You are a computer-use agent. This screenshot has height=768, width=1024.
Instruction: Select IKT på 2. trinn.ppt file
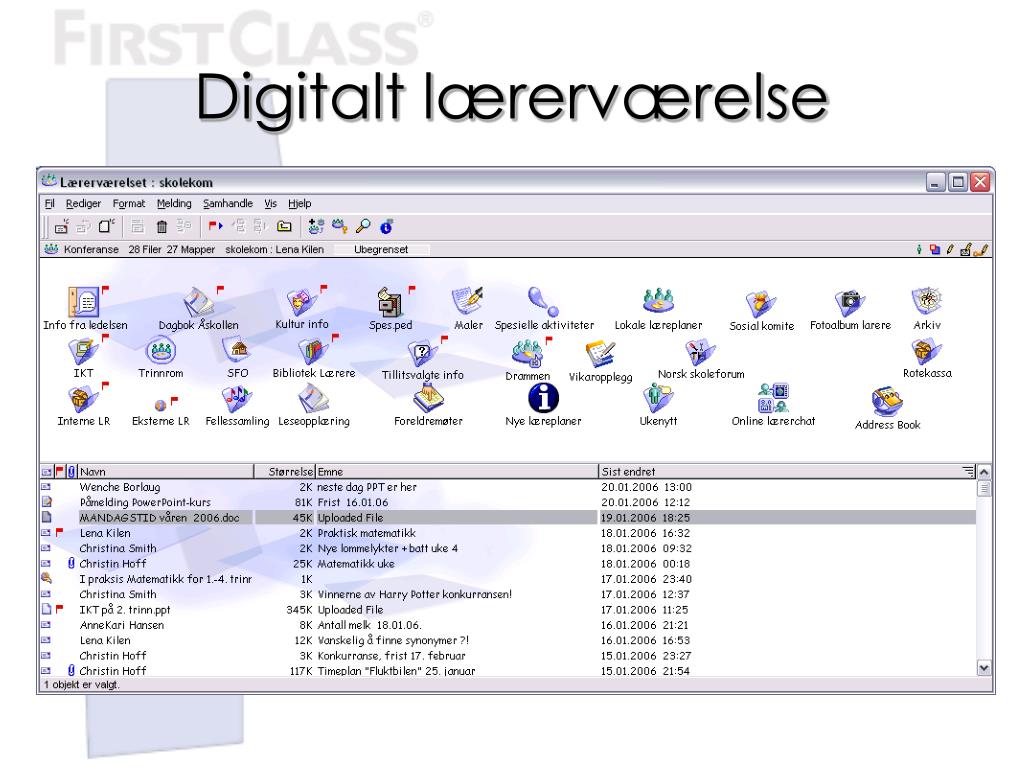[x=508, y=609]
